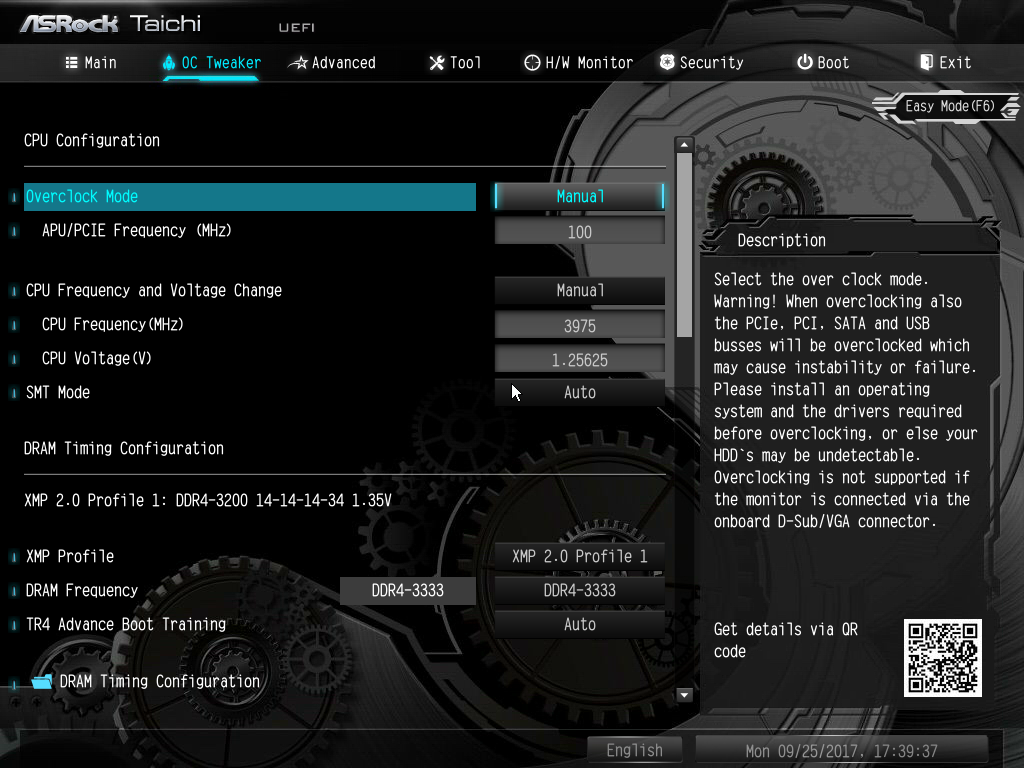Go to the Exit tab
The image size is (1024, 768).
coord(946,63)
